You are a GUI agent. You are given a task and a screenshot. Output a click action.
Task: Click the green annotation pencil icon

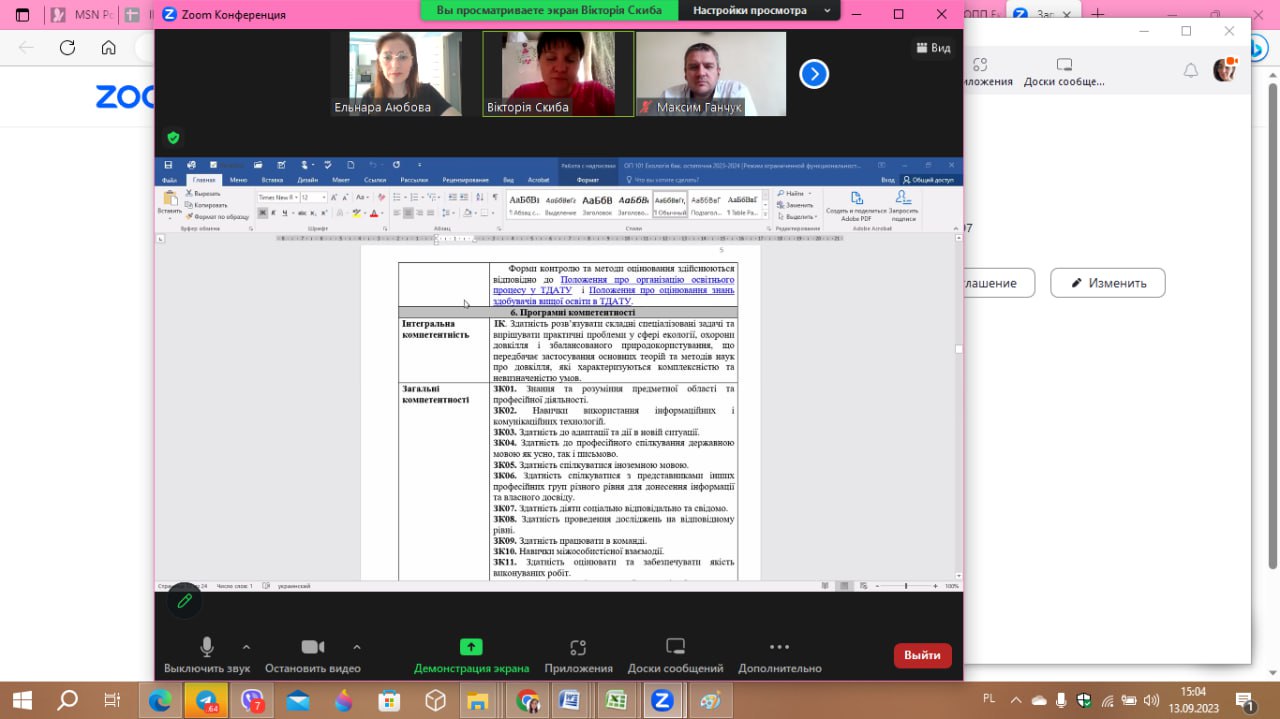tap(184, 601)
